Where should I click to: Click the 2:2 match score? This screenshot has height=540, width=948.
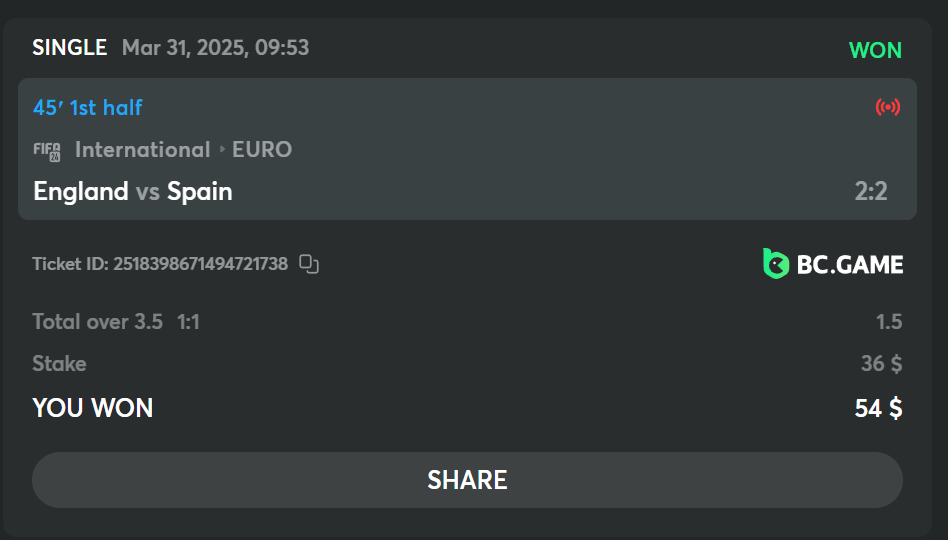(x=871, y=191)
